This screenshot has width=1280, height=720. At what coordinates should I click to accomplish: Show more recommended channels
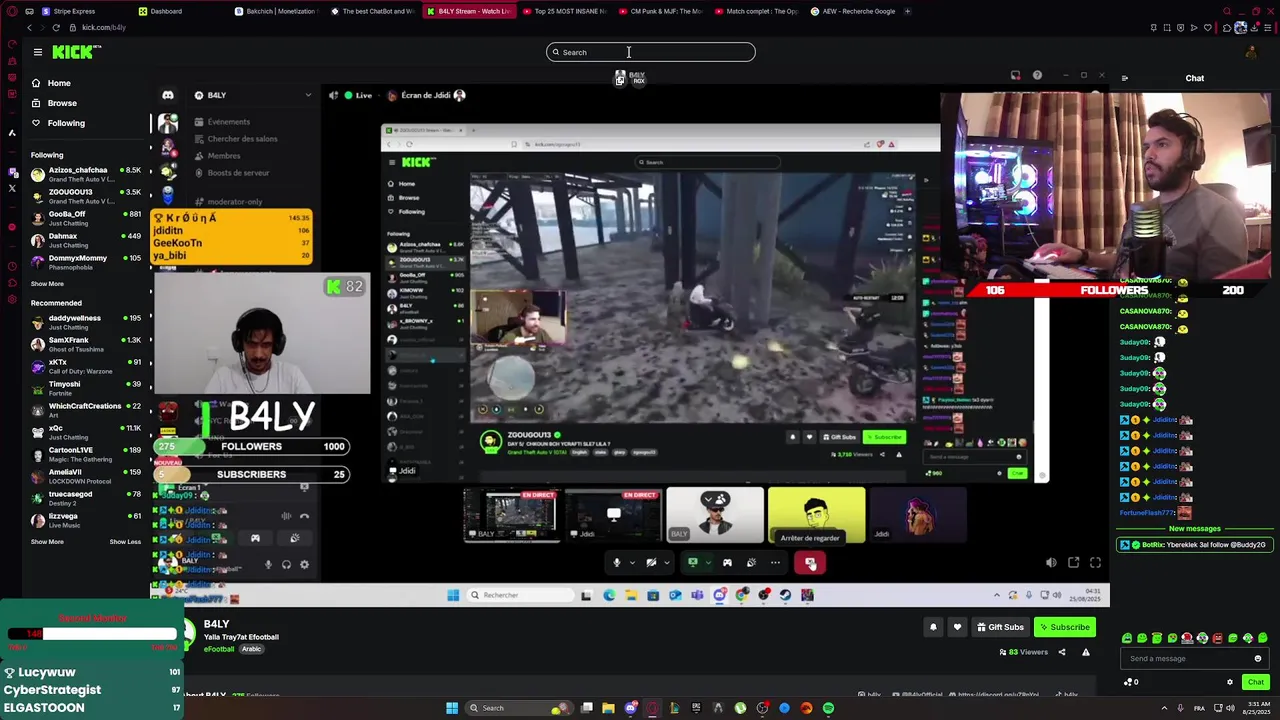(47, 542)
